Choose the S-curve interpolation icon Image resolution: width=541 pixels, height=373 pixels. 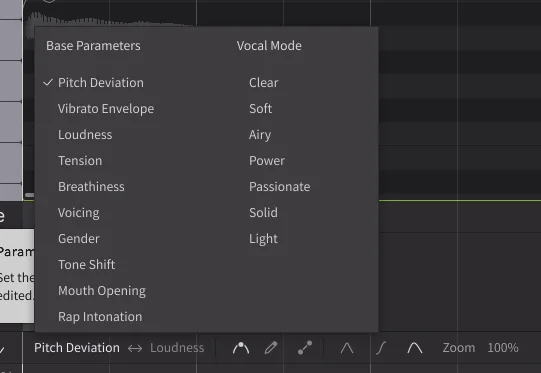tap(381, 348)
